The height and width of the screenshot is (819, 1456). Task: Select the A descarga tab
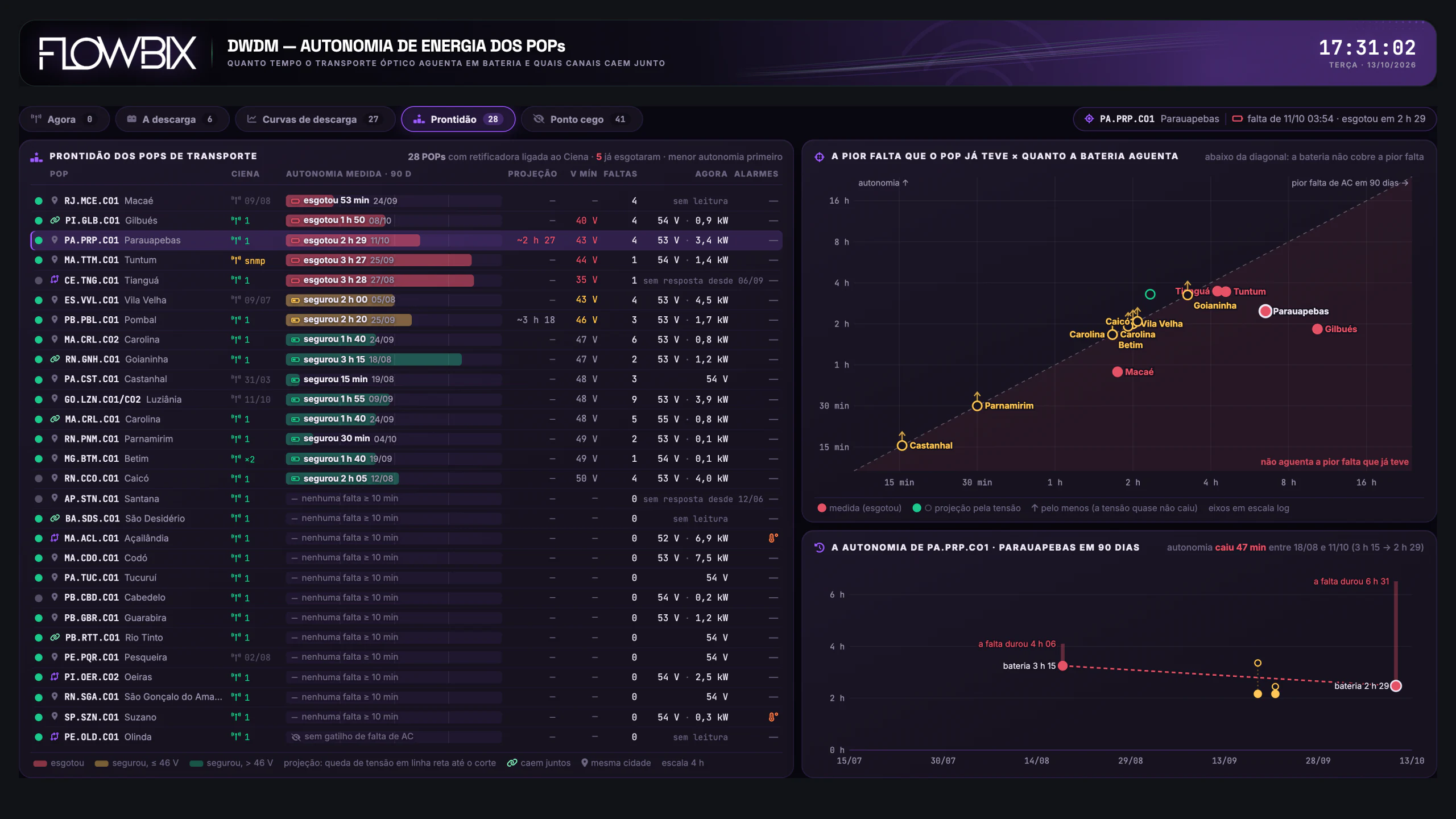[172, 119]
